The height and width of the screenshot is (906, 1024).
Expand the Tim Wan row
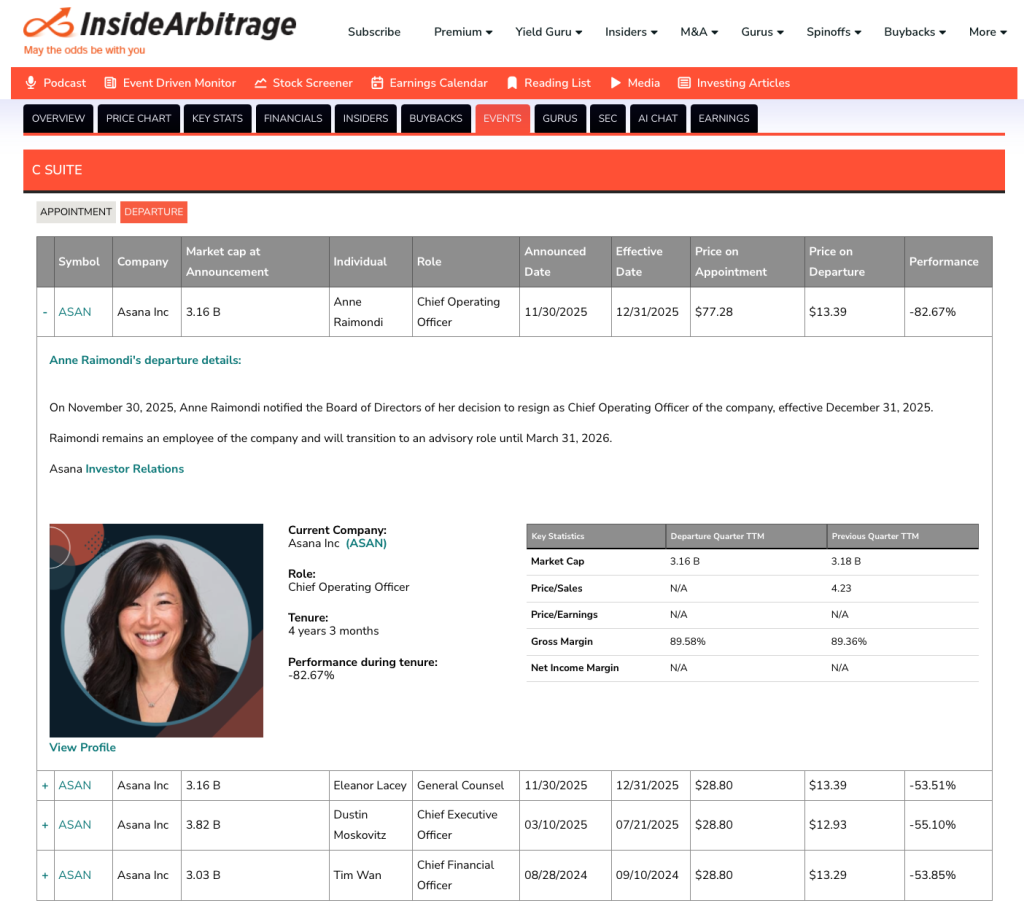tap(45, 875)
